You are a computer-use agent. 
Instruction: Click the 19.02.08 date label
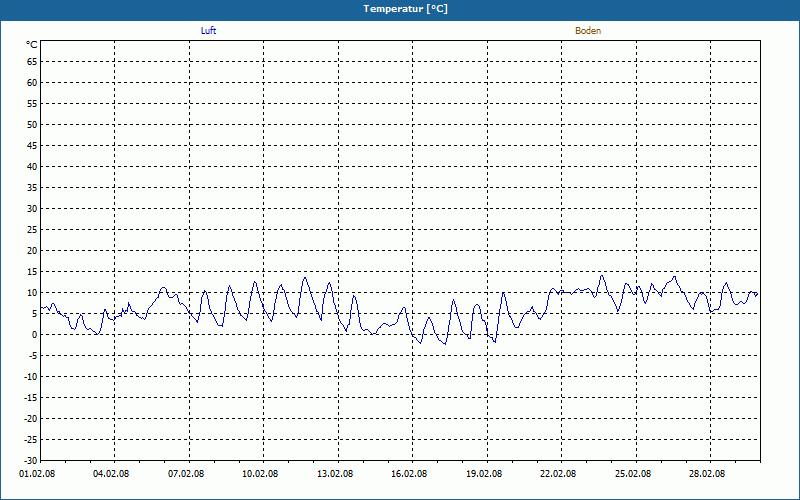[484, 474]
